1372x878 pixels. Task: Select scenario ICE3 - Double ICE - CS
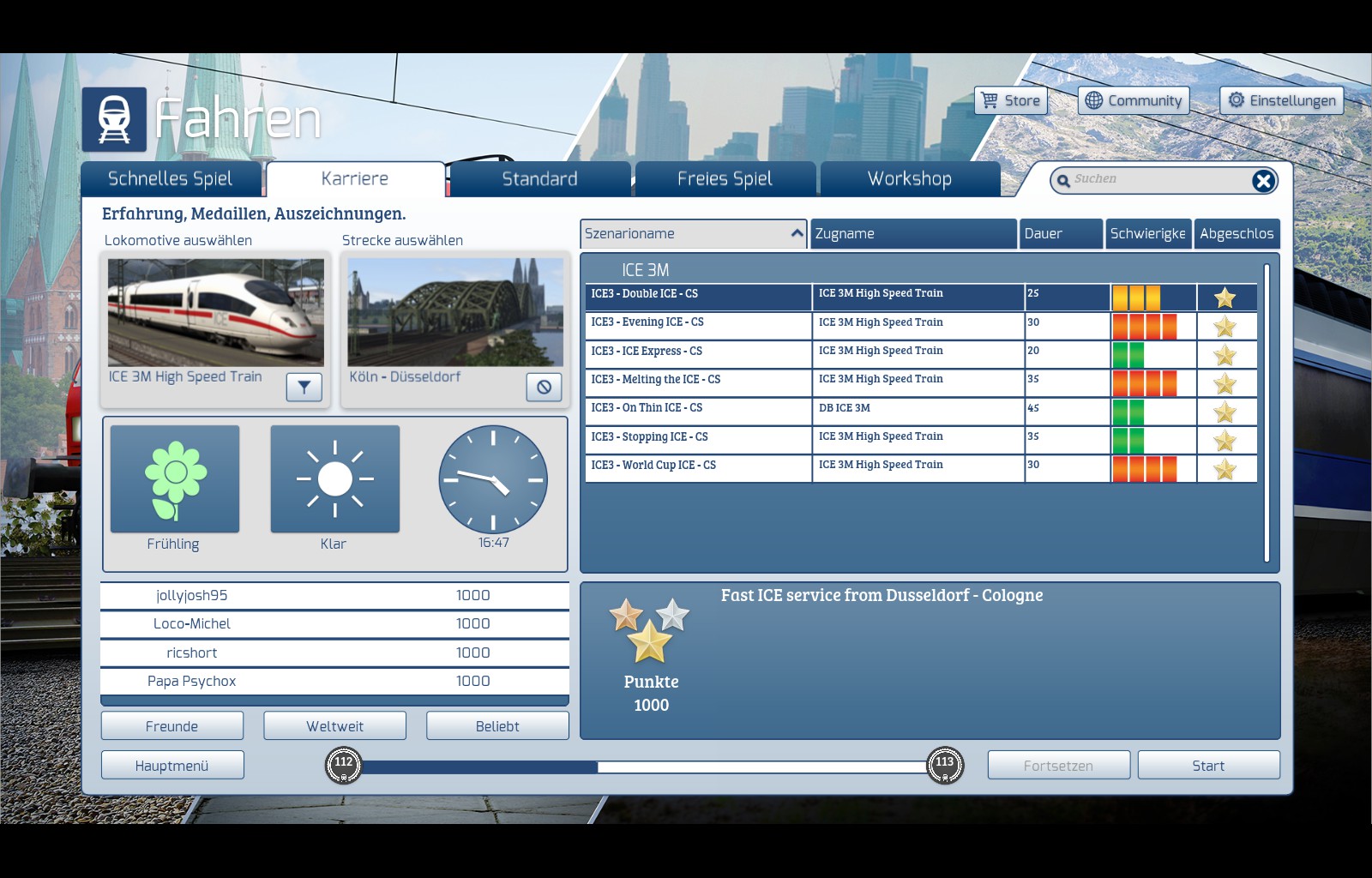(x=921, y=298)
